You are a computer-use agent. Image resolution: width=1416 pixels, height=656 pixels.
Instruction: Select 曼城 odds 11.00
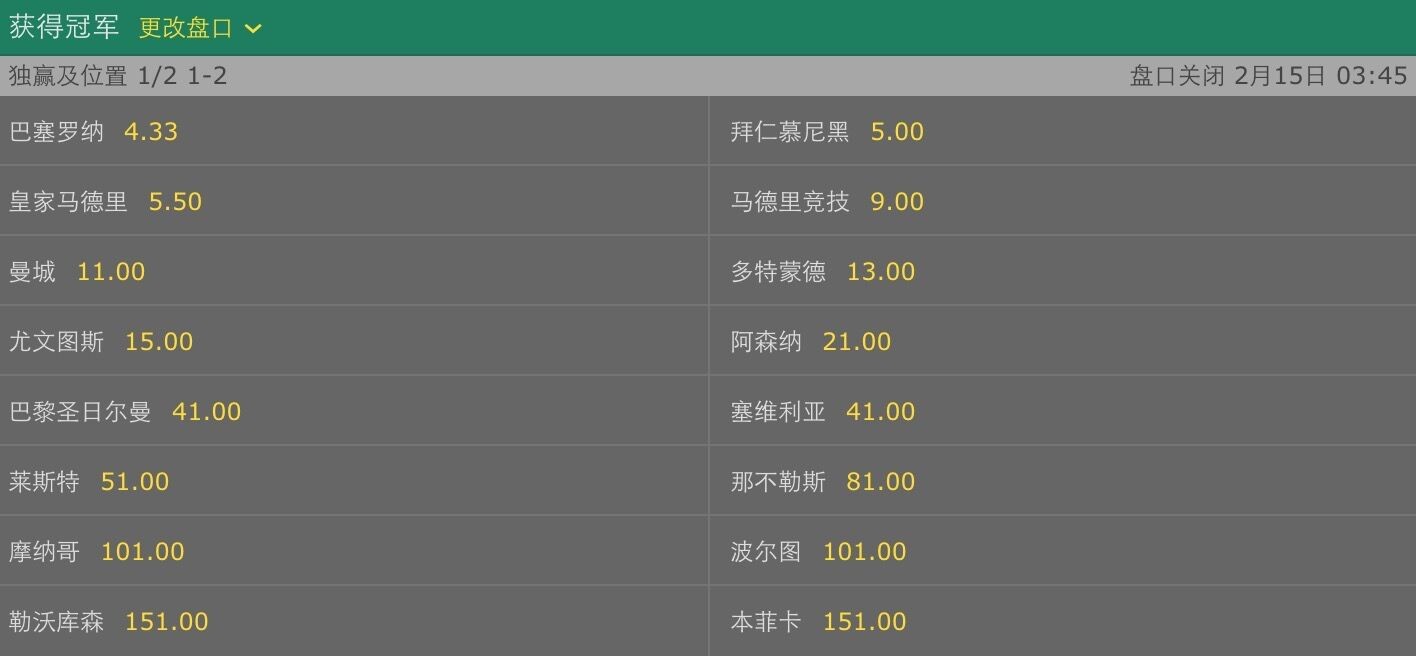[x=354, y=271]
